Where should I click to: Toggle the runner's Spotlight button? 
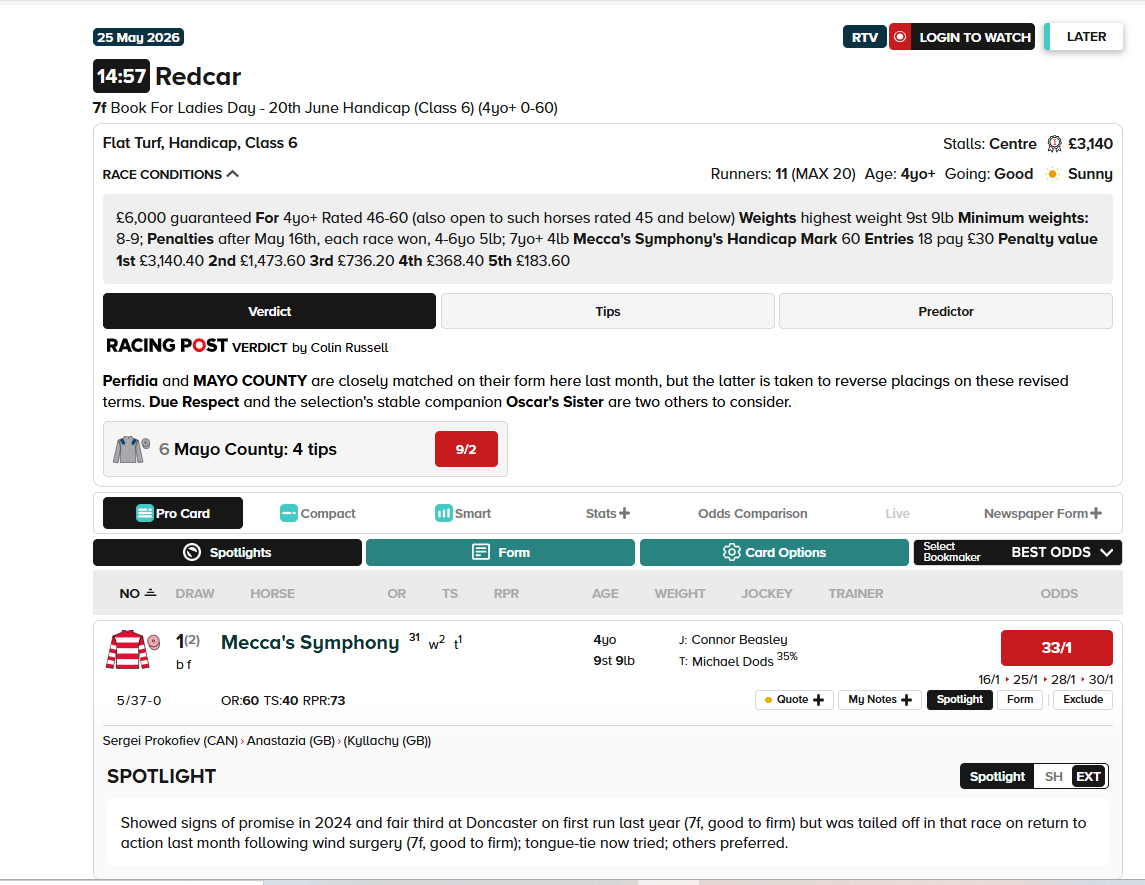pos(960,700)
